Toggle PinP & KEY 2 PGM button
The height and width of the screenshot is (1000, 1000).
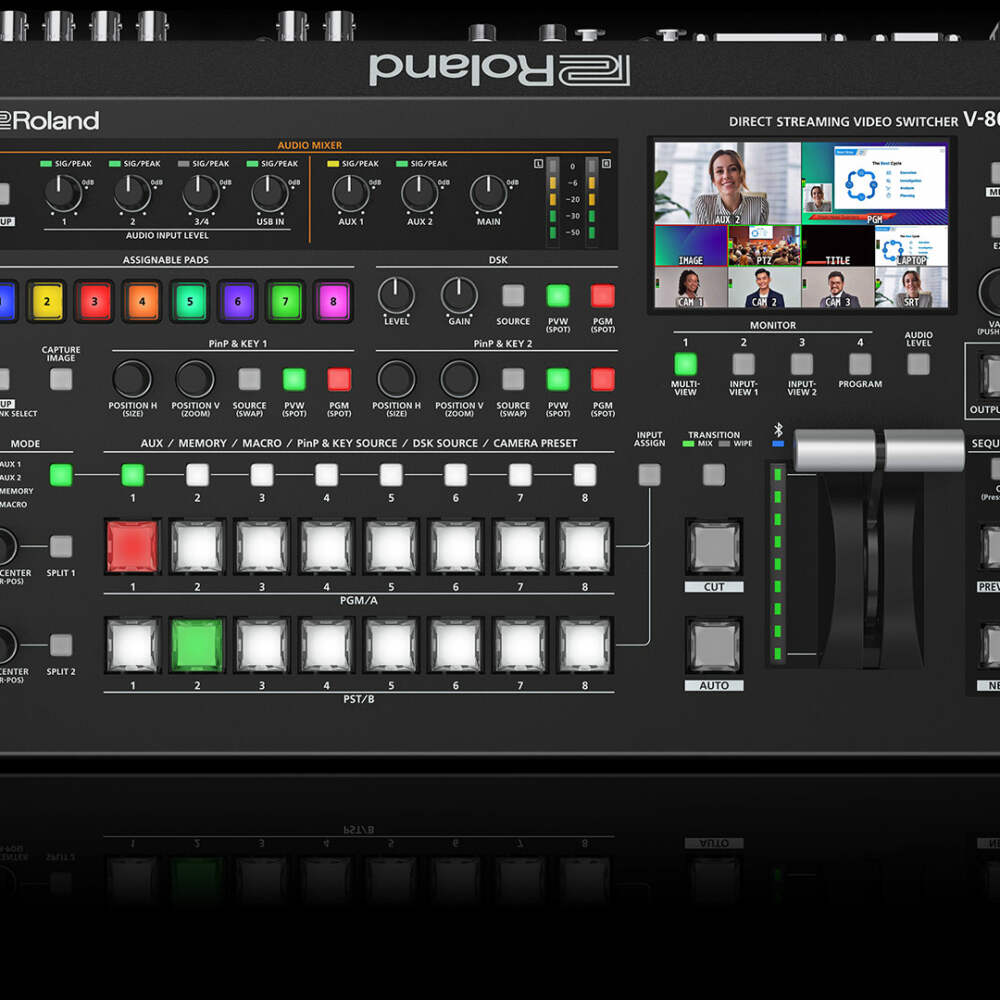tap(603, 379)
